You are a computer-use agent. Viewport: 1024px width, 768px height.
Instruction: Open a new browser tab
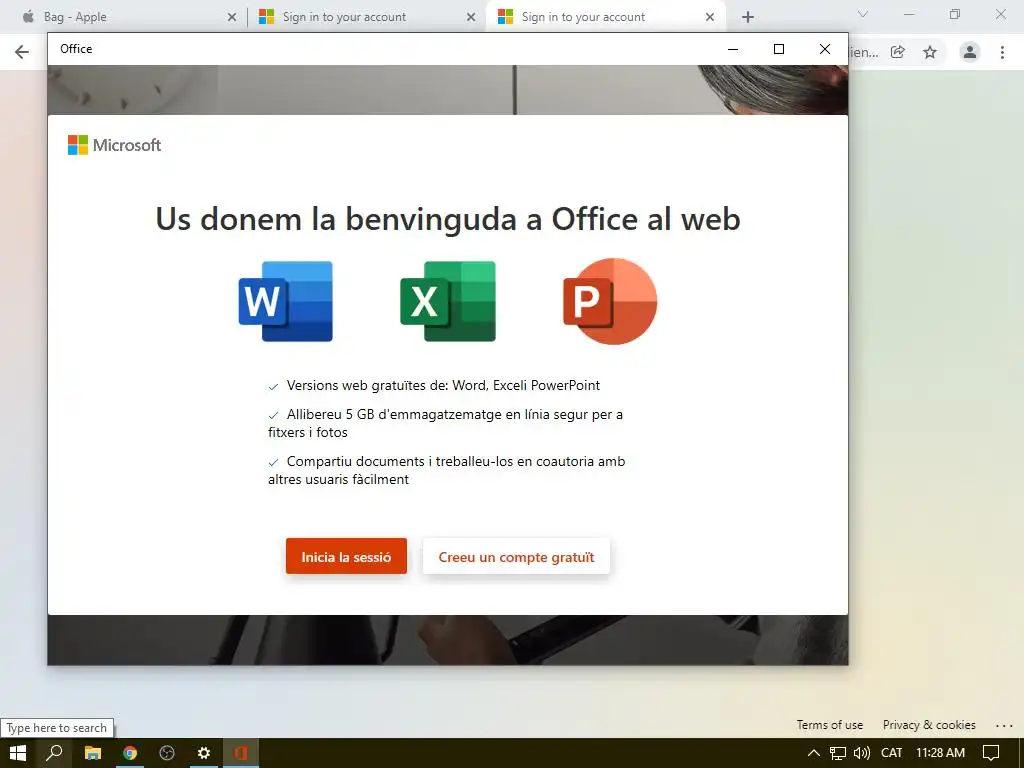coord(748,17)
